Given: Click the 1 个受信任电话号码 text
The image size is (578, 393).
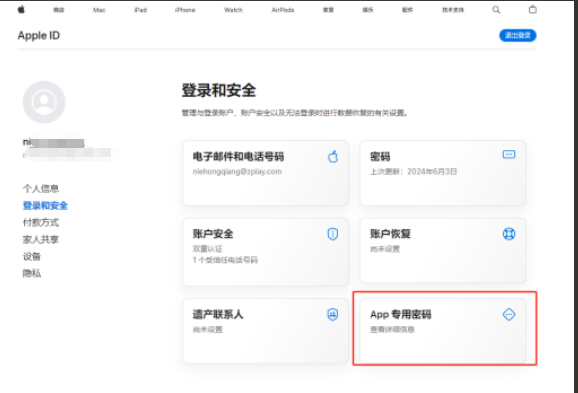Looking at the screenshot, I should [x=225, y=260].
